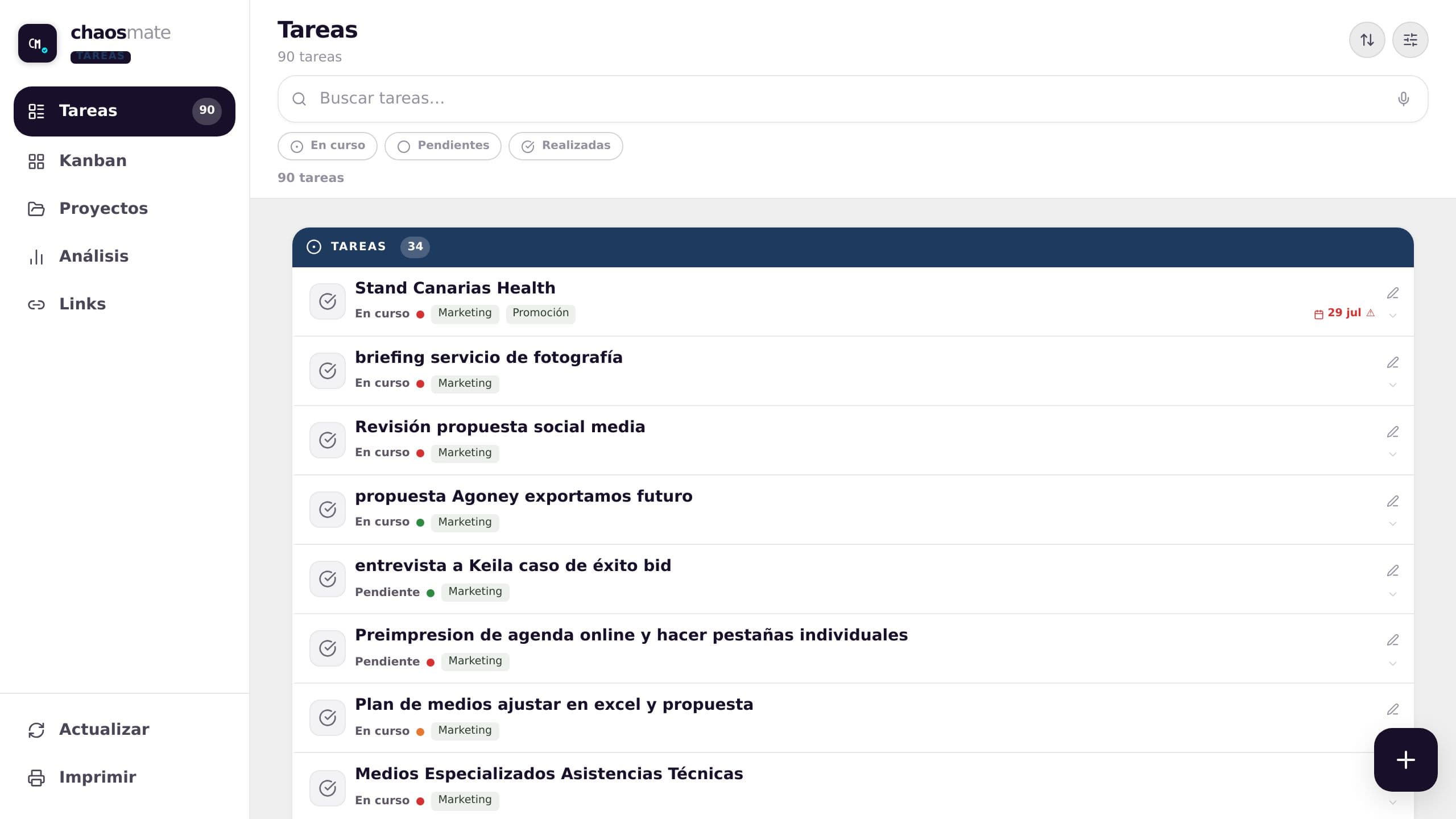Edit propuesta Agoney exportamos futuro task
Image resolution: width=1456 pixels, height=819 pixels.
click(1392, 502)
